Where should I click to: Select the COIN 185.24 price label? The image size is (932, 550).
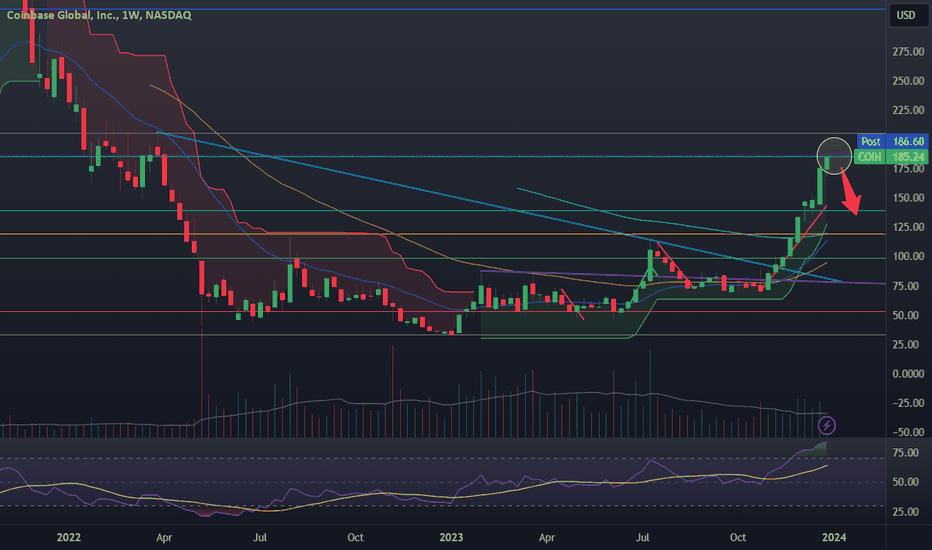tap(891, 157)
